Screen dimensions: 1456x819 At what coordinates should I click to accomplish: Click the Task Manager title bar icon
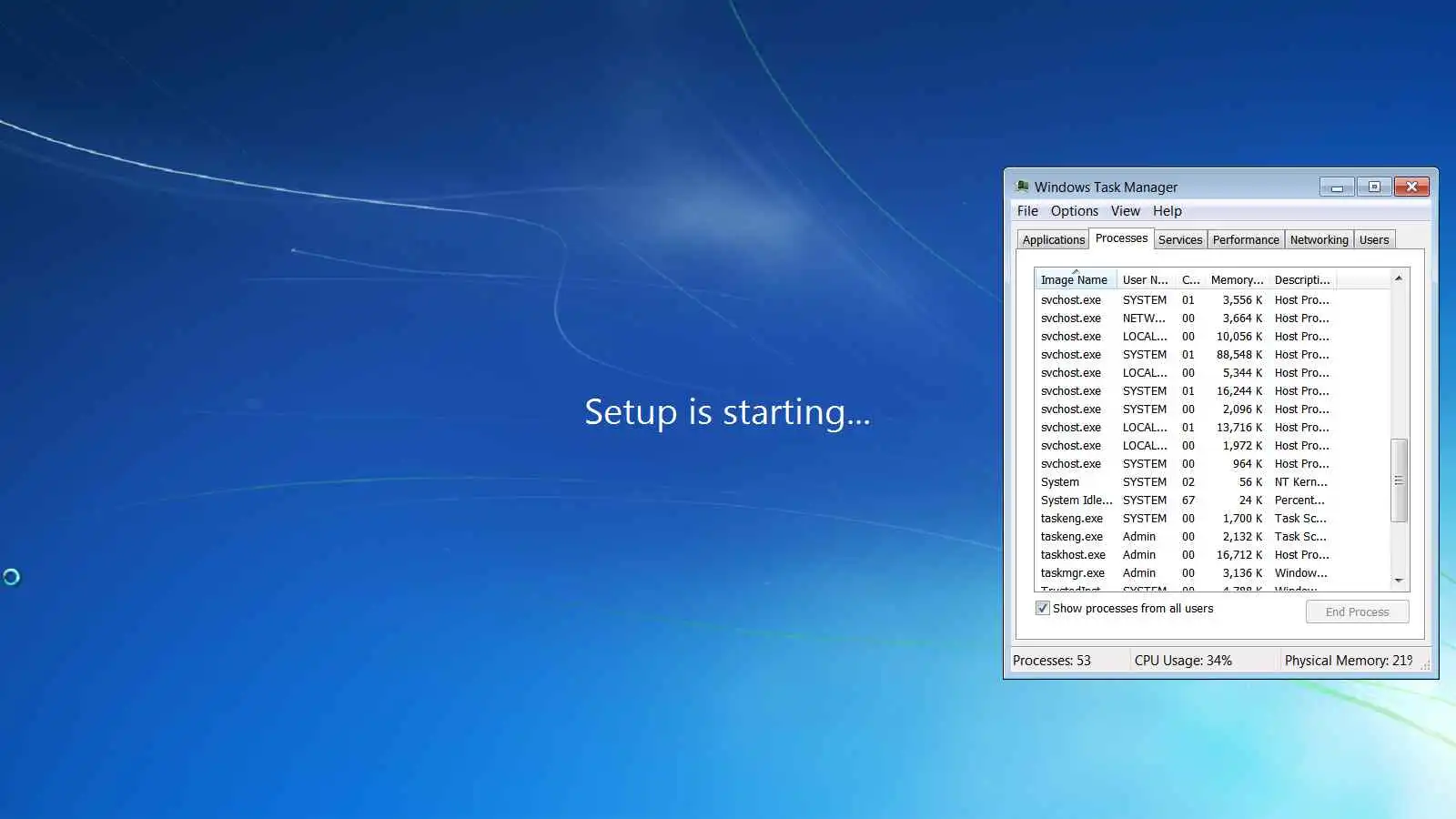pyautogui.click(x=1022, y=187)
